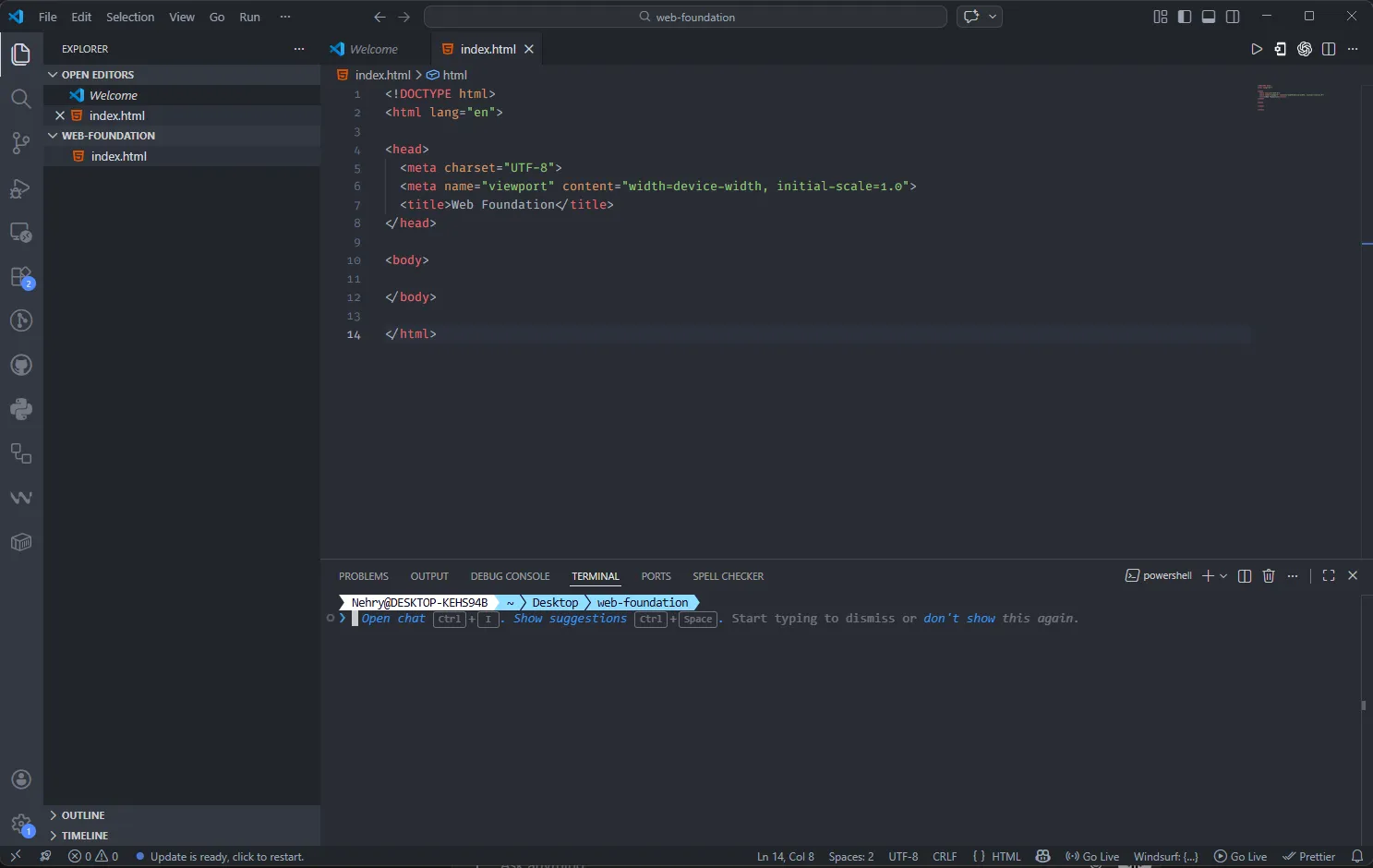Open the PROBLEMS panel tab

tap(363, 575)
